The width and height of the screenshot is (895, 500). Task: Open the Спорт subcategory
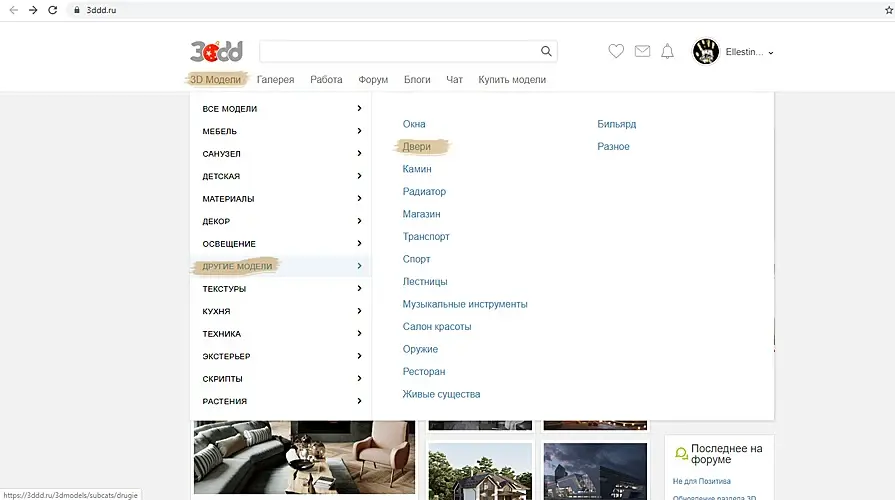[416, 259]
